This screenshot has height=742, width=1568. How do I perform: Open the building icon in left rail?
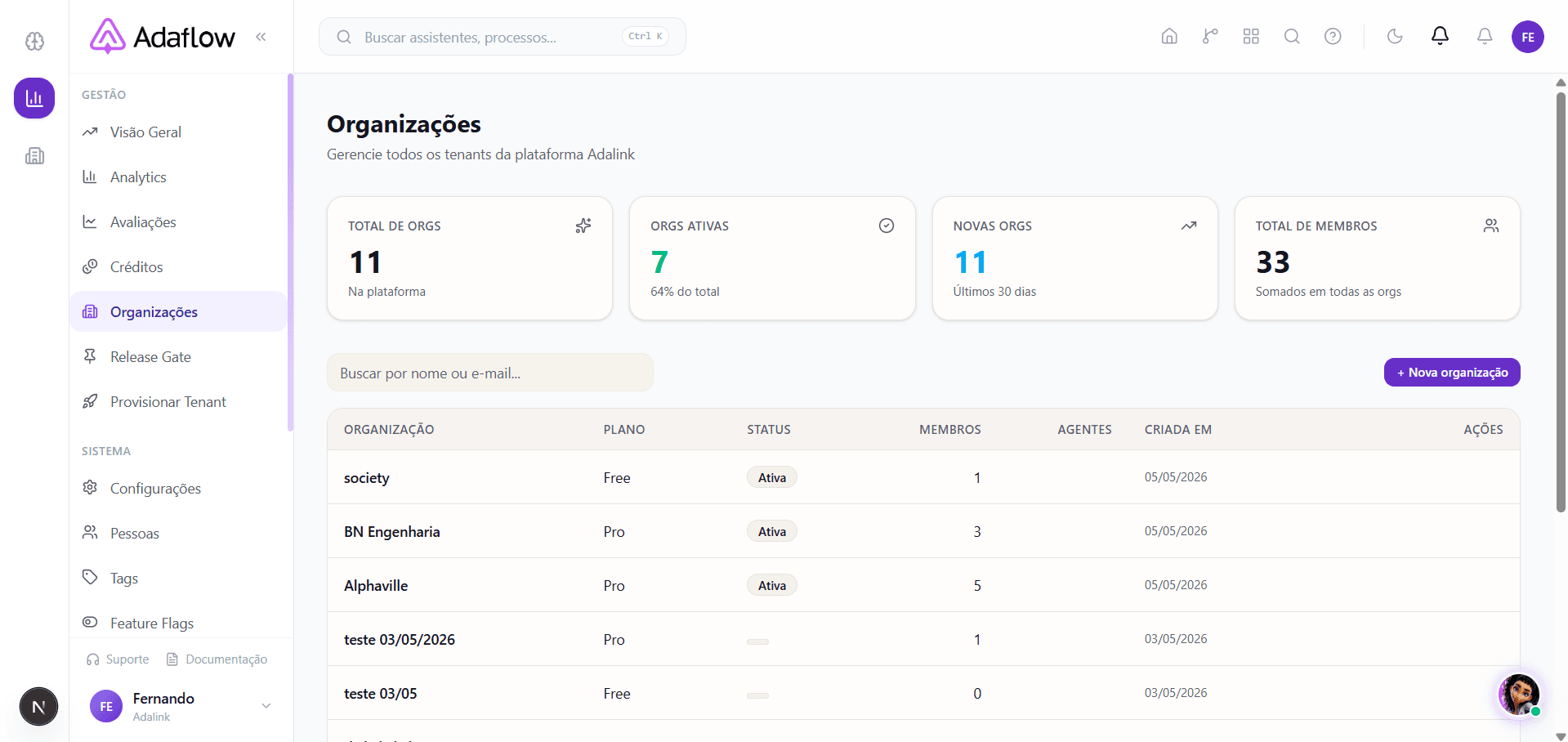click(34, 155)
